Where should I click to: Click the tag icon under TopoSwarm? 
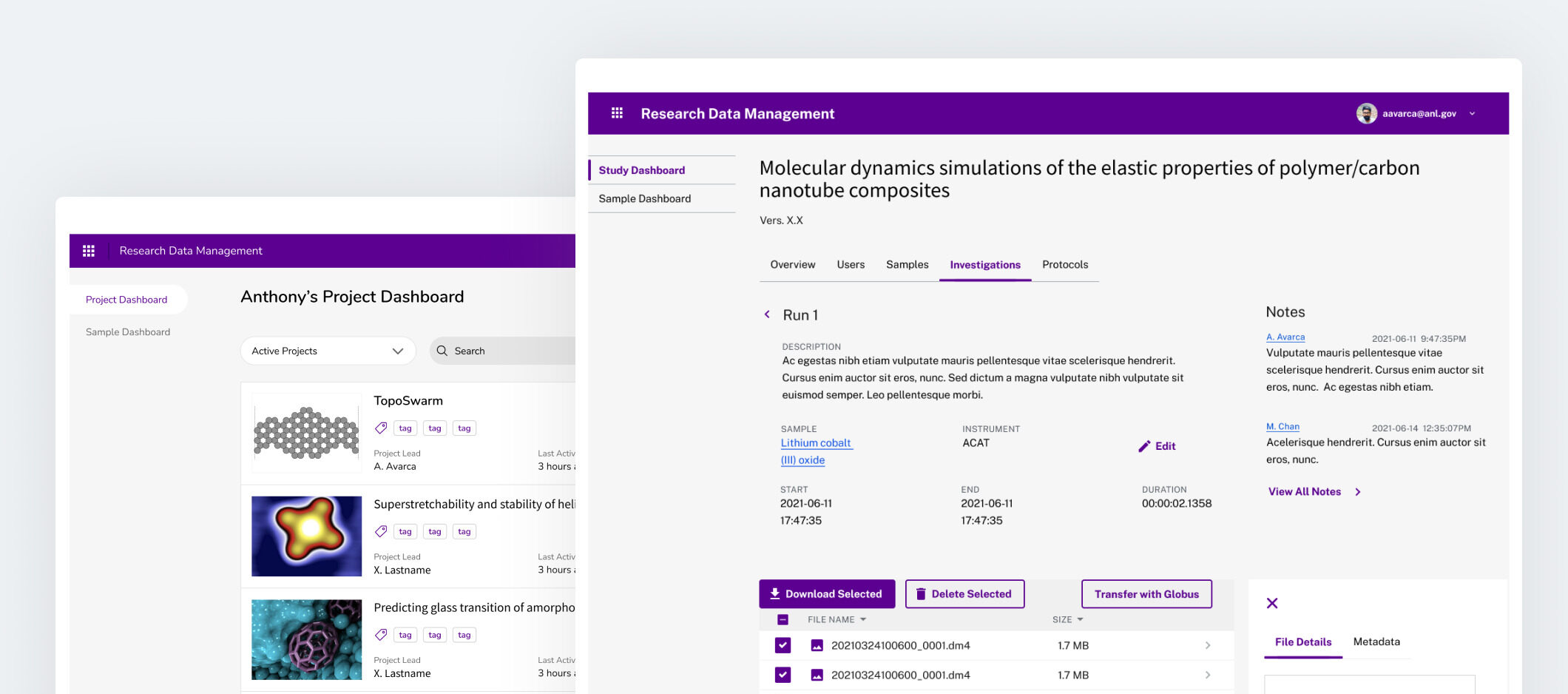click(381, 428)
